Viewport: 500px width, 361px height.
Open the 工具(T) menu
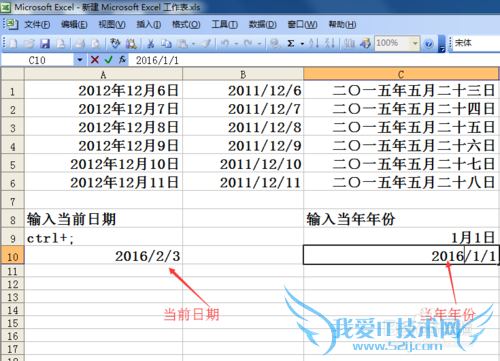coord(224,24)
